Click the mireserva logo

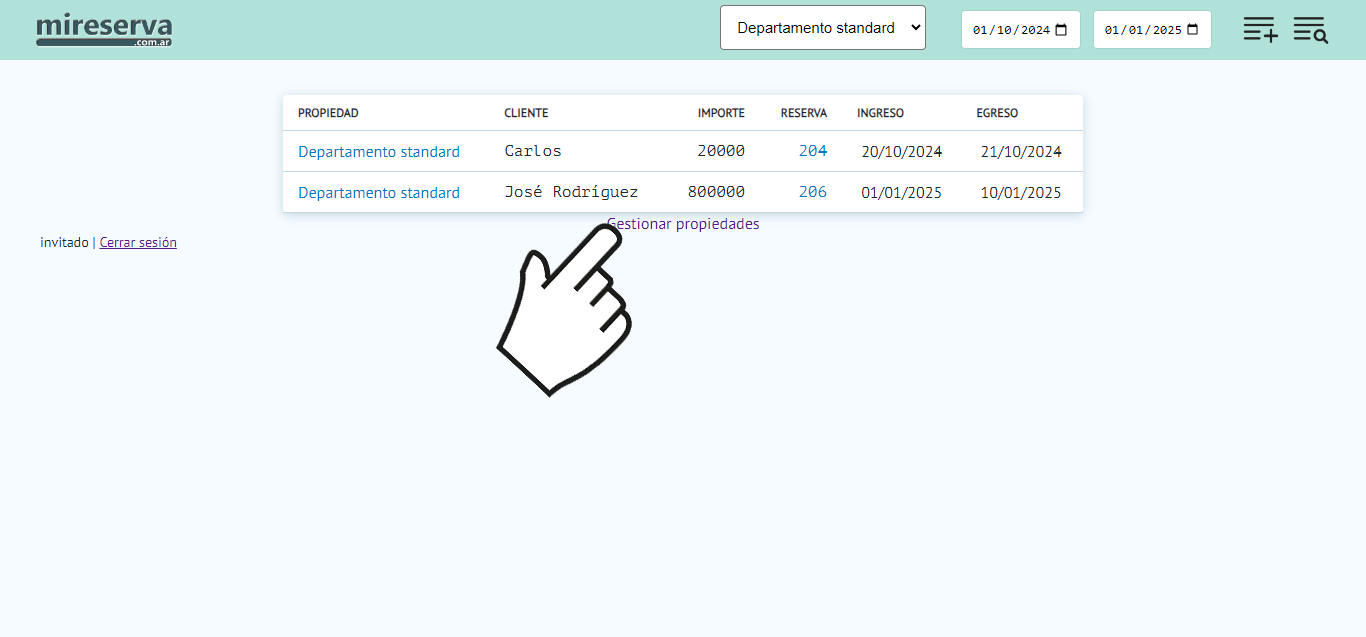[x=104, y=30]
